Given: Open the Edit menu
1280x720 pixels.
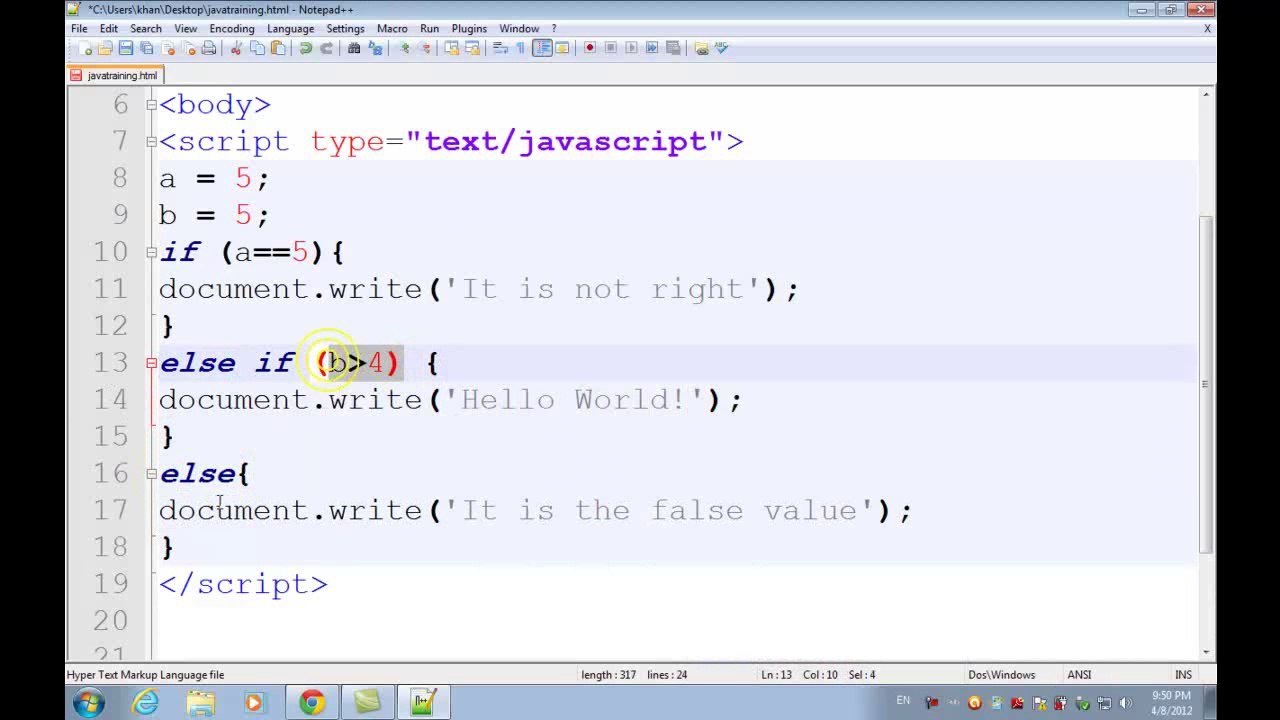Looking at the screenshot, I should 108,29.
